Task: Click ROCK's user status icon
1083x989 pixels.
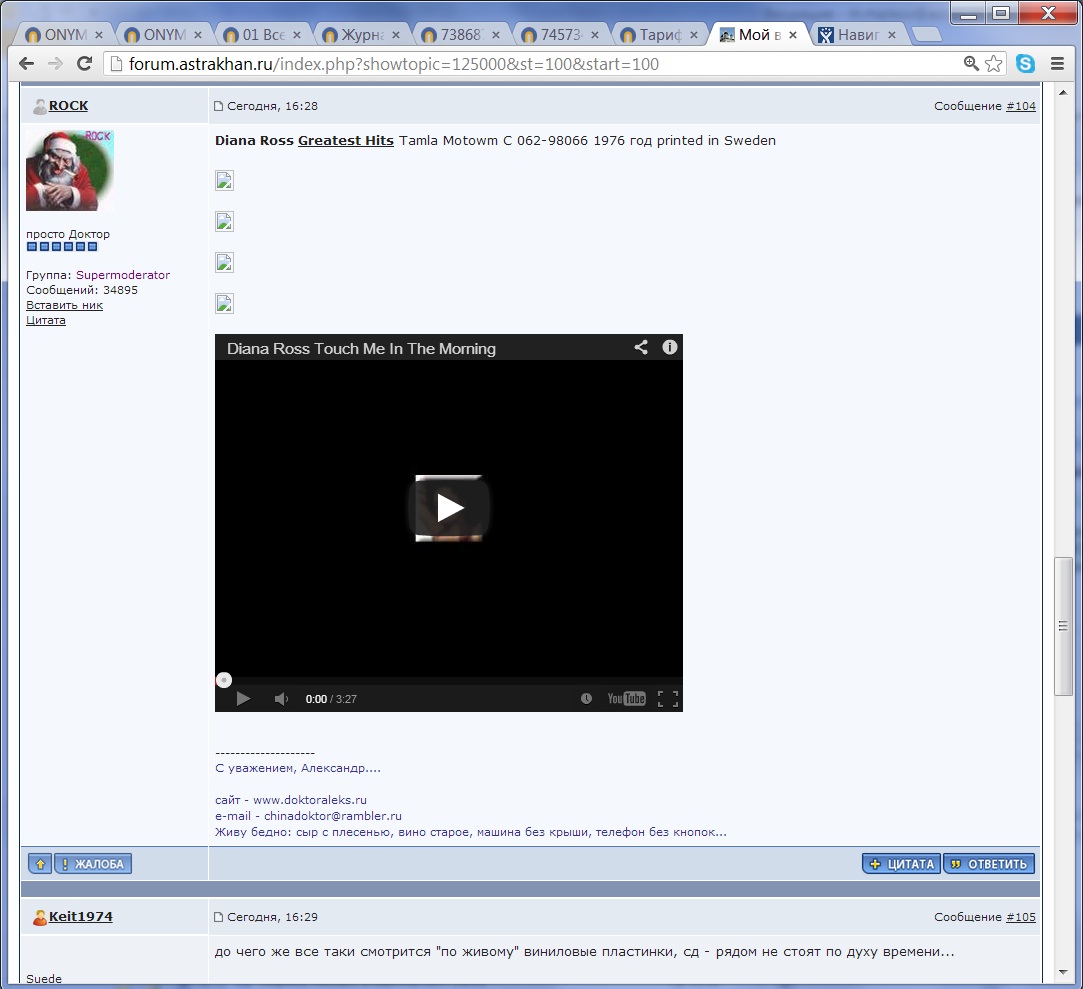Action: click(x=39, y=107)
